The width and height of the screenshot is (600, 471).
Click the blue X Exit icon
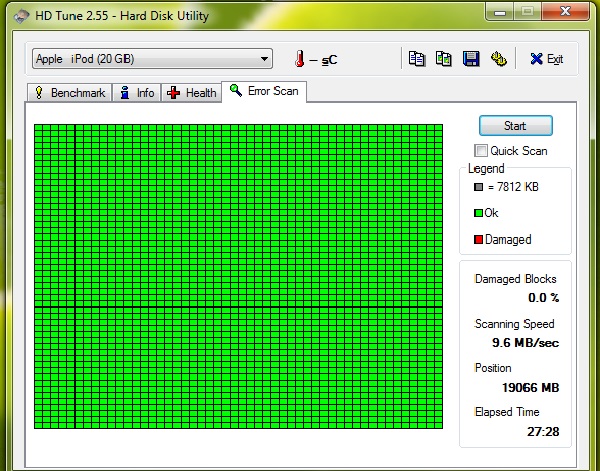coord(537,59)
